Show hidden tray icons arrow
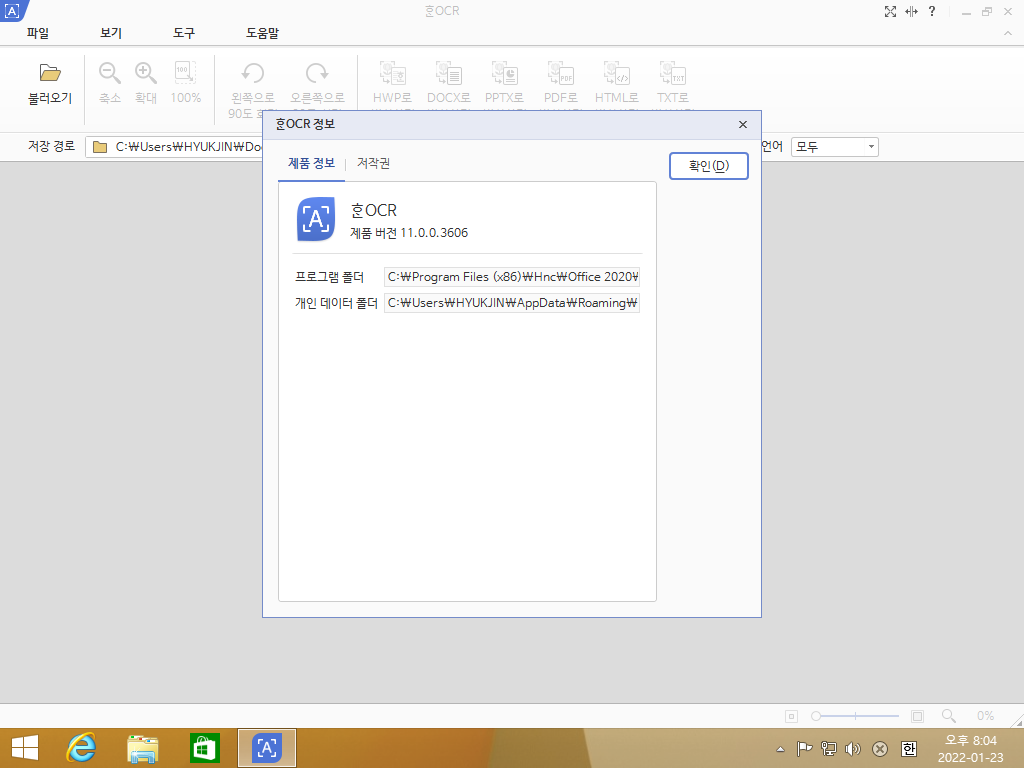1024x768 pixels. [x=780, y=749]
